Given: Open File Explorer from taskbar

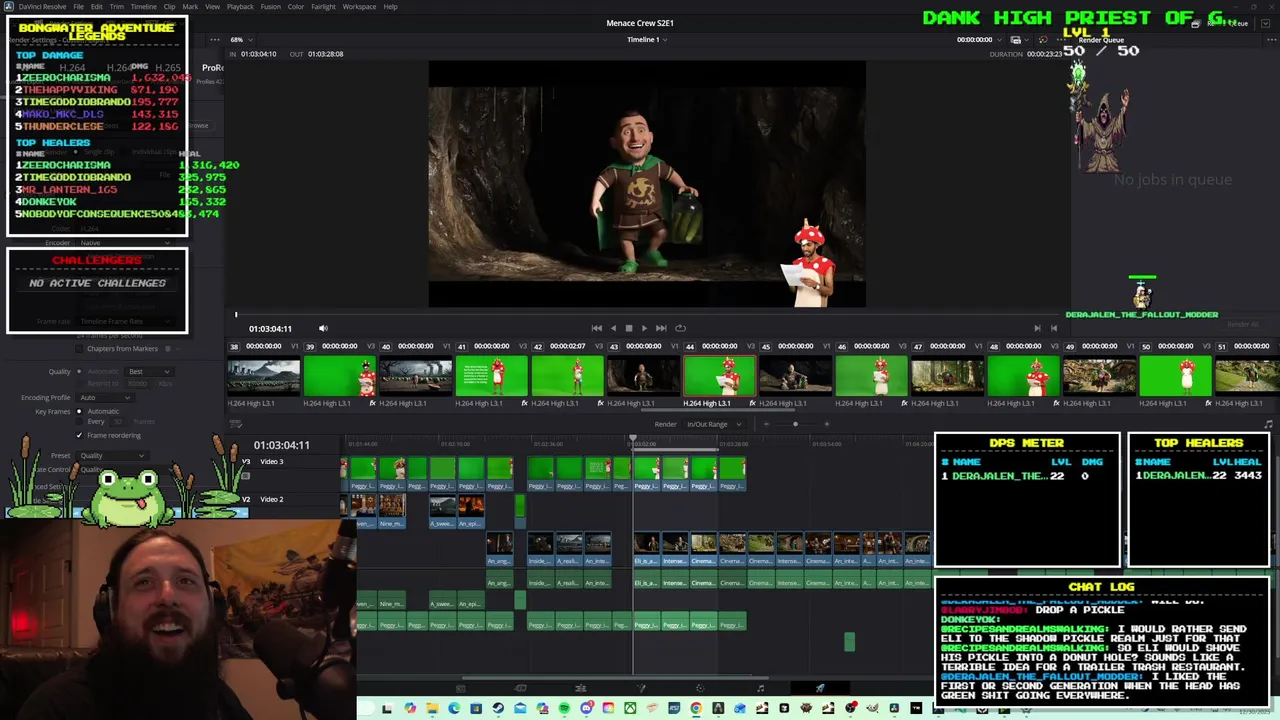Looking at the screenshot, I should [432, 708].
